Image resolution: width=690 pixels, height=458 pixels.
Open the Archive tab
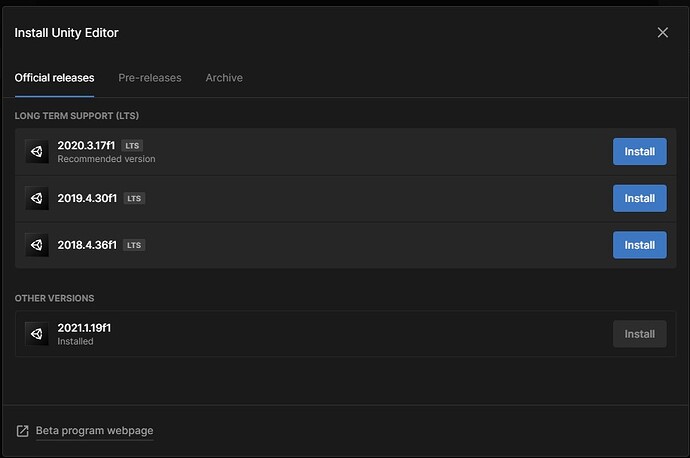click(x=224, y=78)
